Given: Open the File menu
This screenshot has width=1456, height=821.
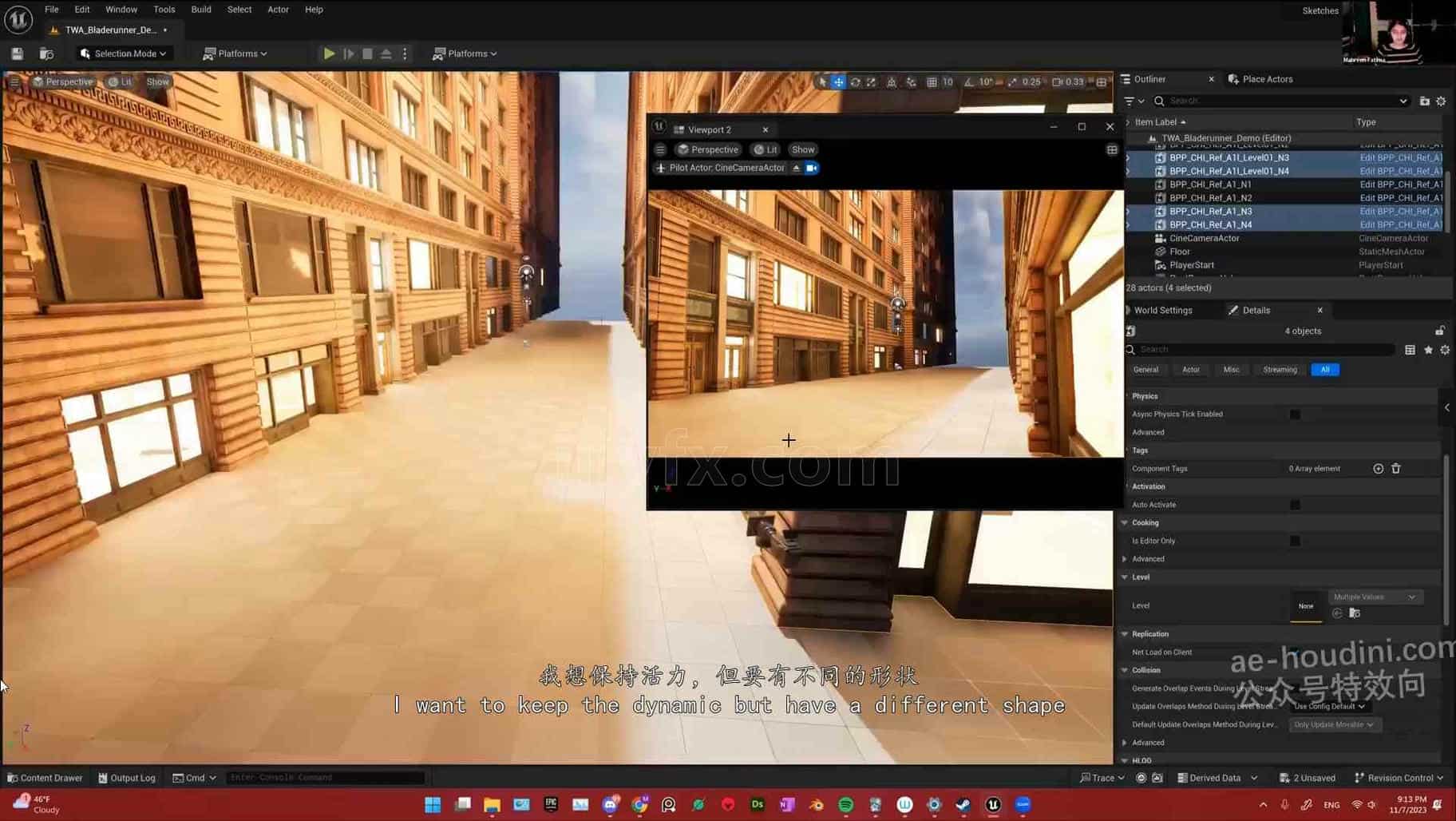Looking at the screenshot, I should click(x=51, y=10).
